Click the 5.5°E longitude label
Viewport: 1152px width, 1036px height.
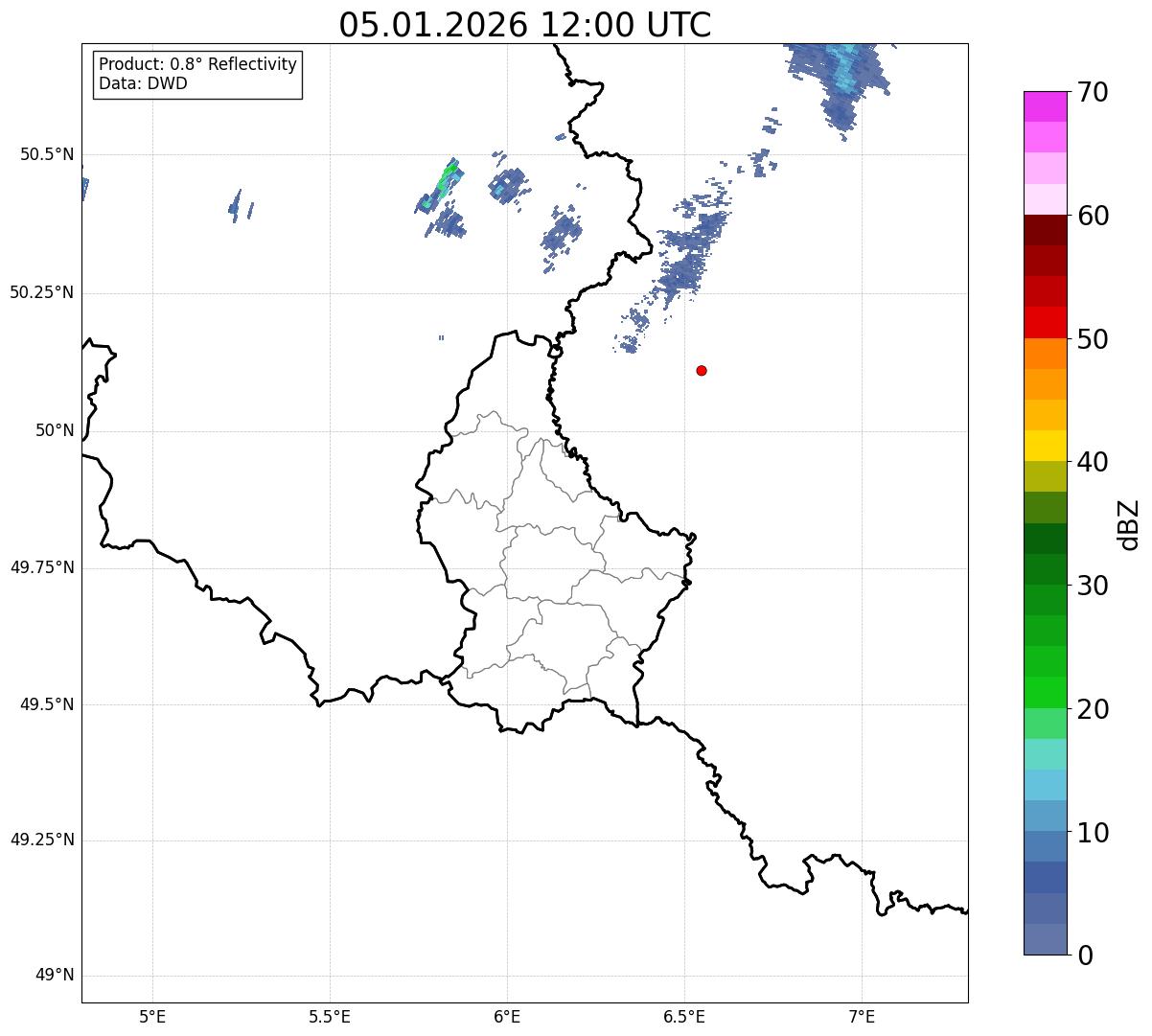pos(330,1017)
